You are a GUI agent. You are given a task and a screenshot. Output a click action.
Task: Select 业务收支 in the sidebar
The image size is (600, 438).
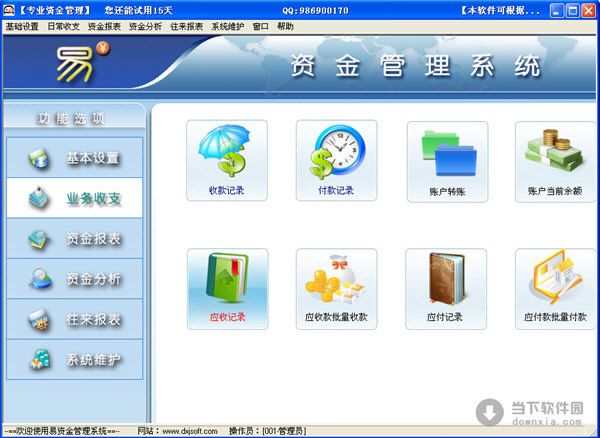tap(75, 198)
